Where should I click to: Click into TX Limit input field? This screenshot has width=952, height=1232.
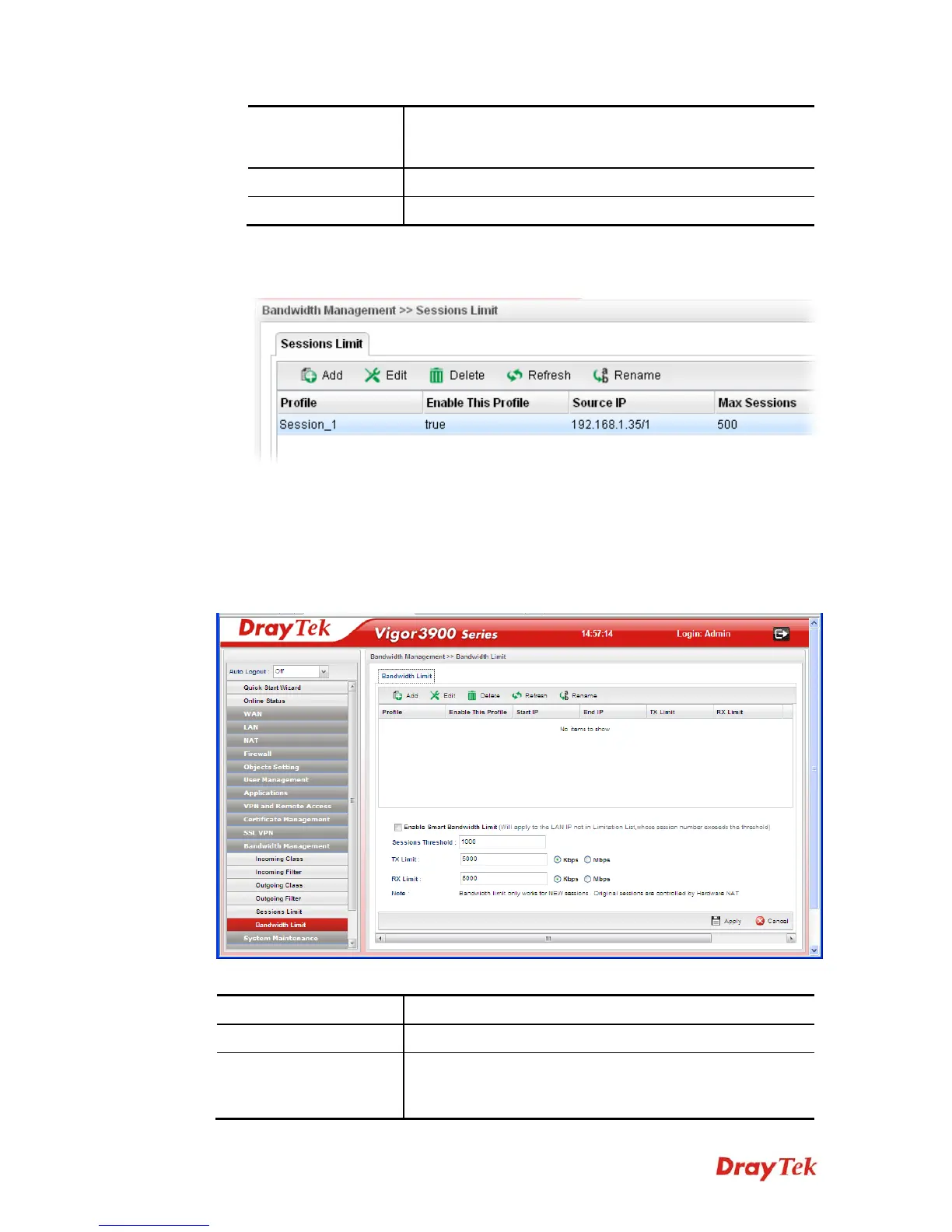pos(504,859)
